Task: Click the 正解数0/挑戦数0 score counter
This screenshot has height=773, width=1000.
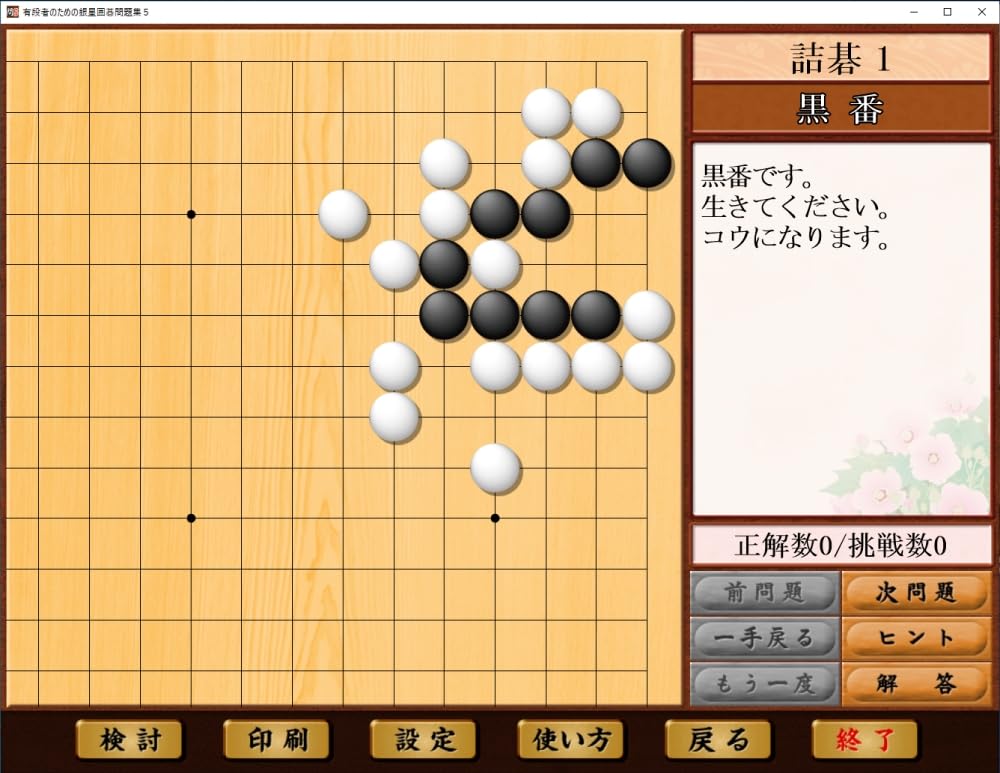Action: (x=841, y=545)
